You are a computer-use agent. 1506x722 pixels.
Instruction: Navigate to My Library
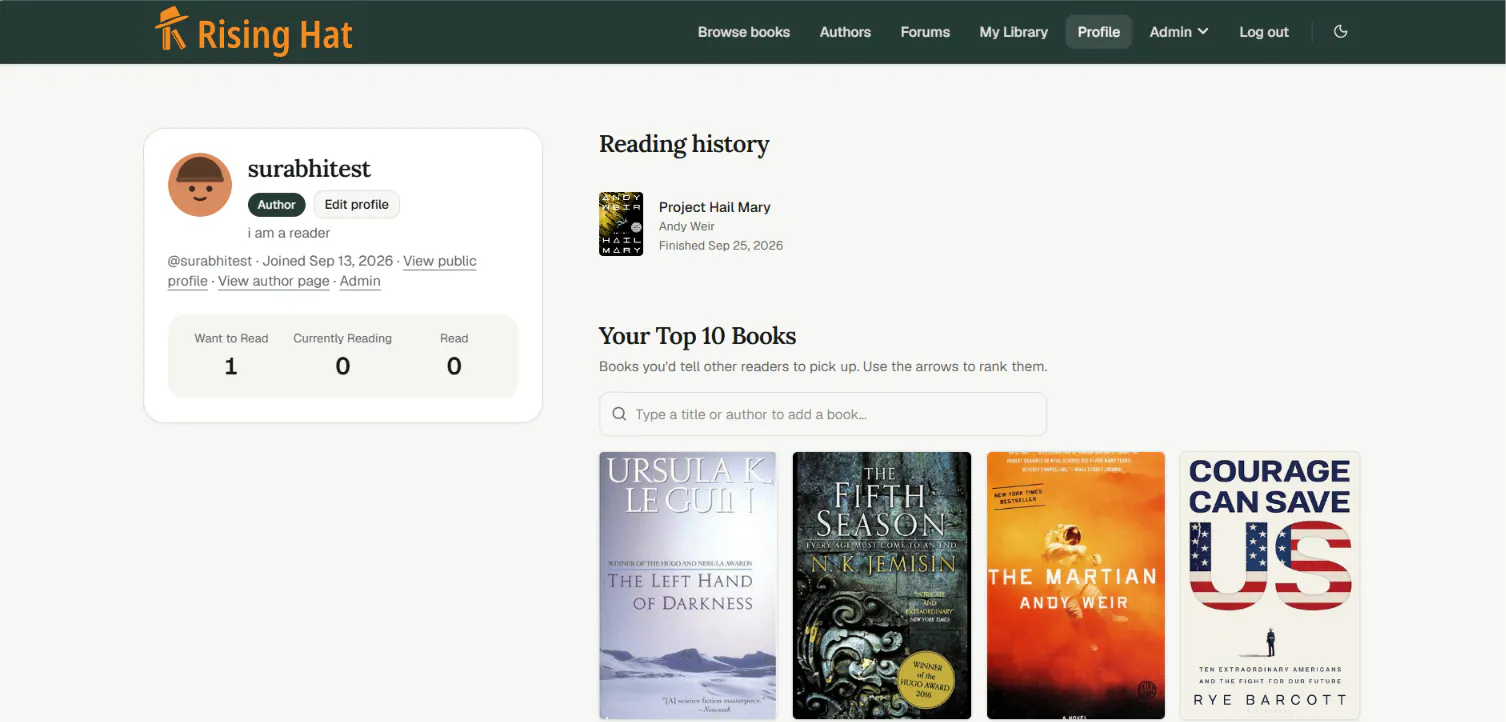click(x=1013, y=32)
